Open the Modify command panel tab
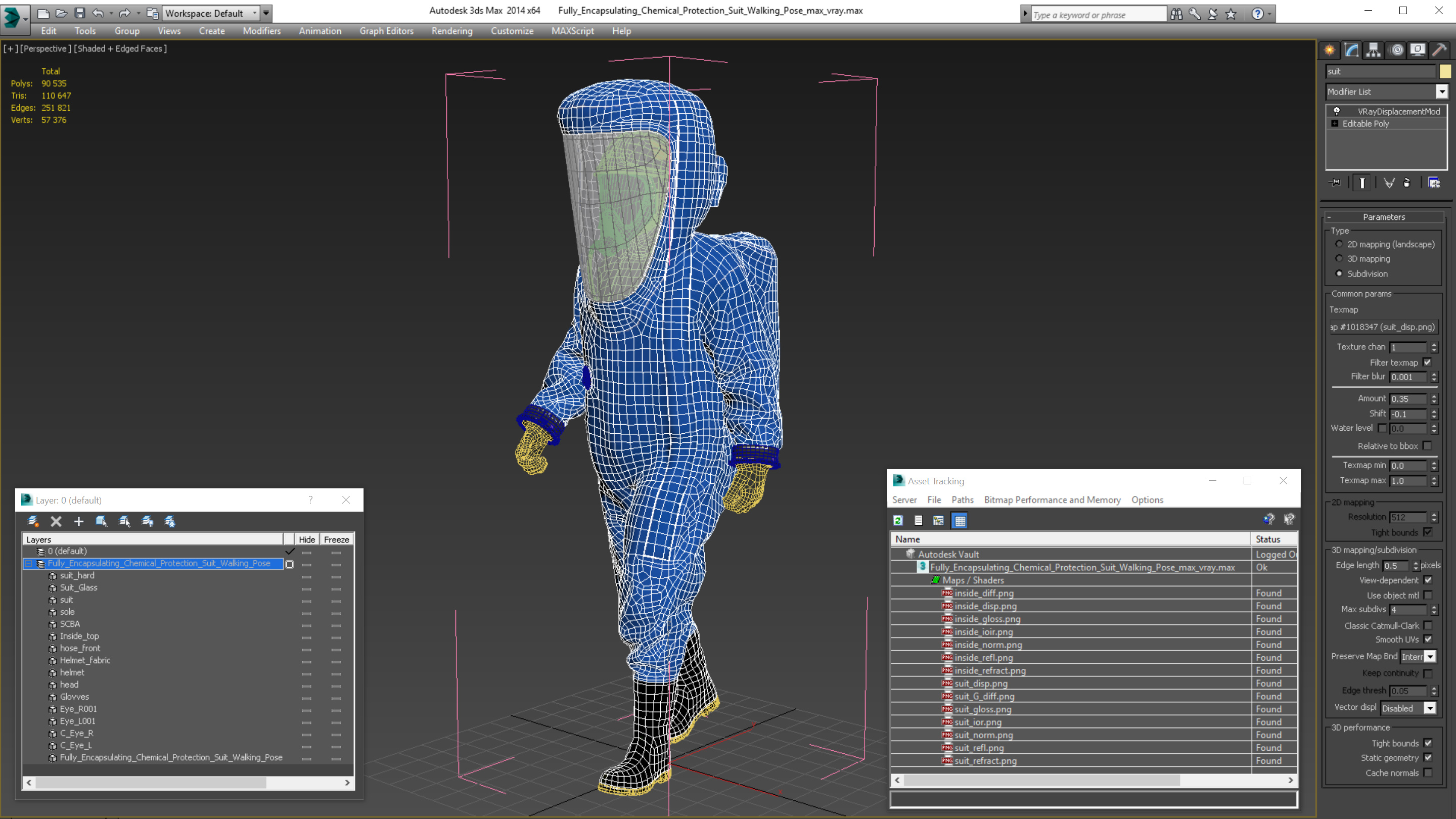 1351,51
